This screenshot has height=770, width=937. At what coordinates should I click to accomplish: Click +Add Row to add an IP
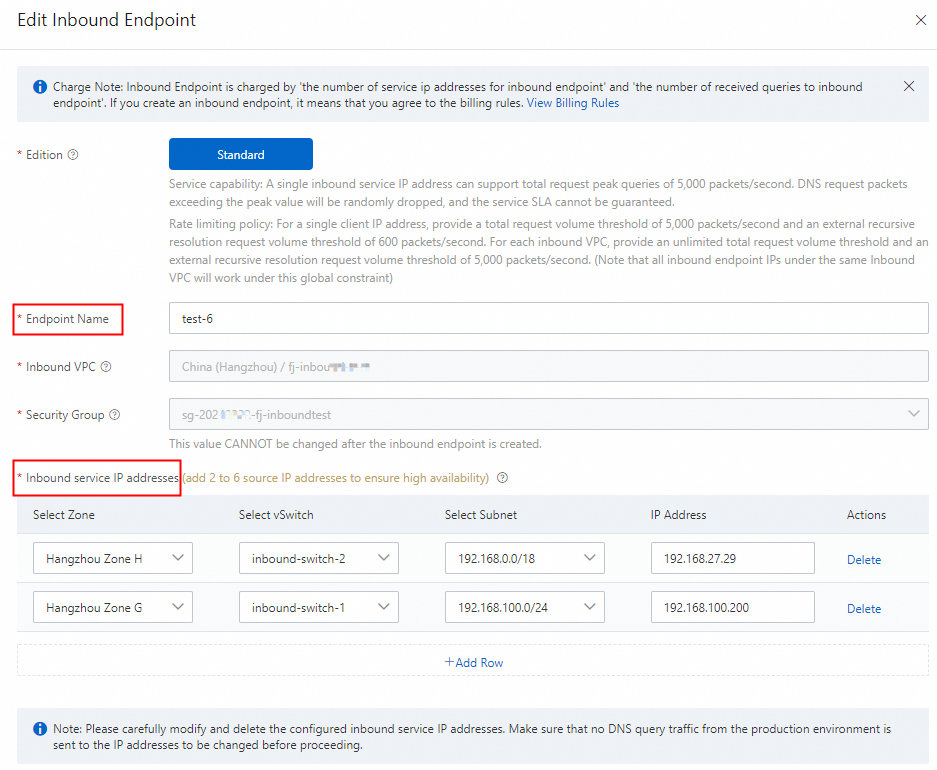(473, 662)
